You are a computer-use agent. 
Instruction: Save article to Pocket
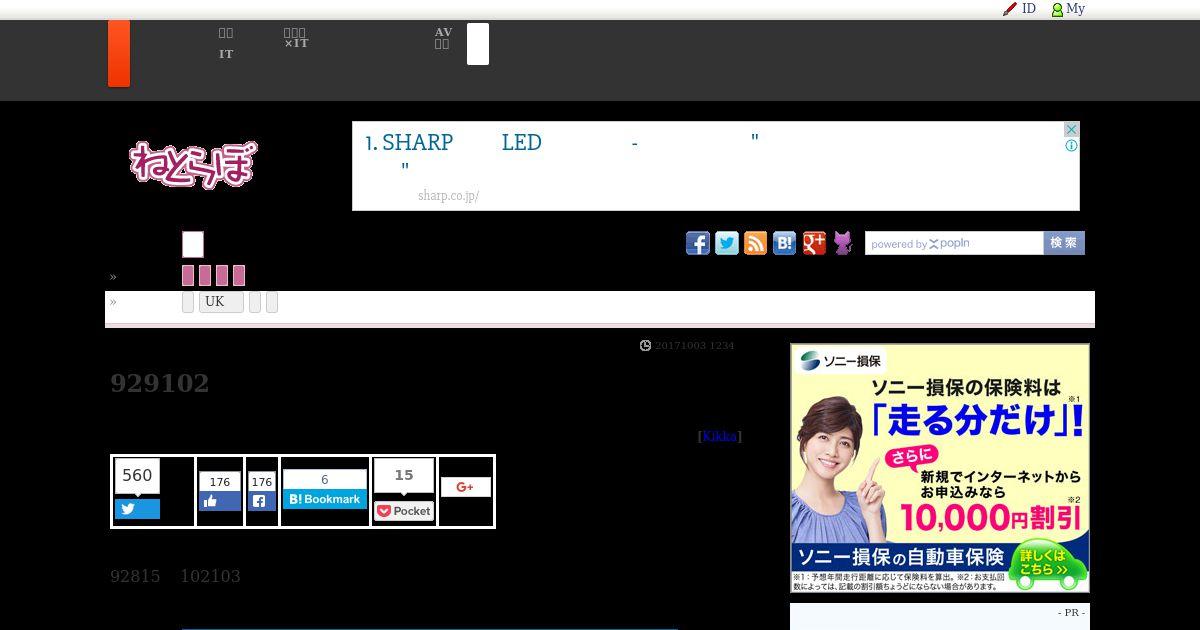pos(404,511)
